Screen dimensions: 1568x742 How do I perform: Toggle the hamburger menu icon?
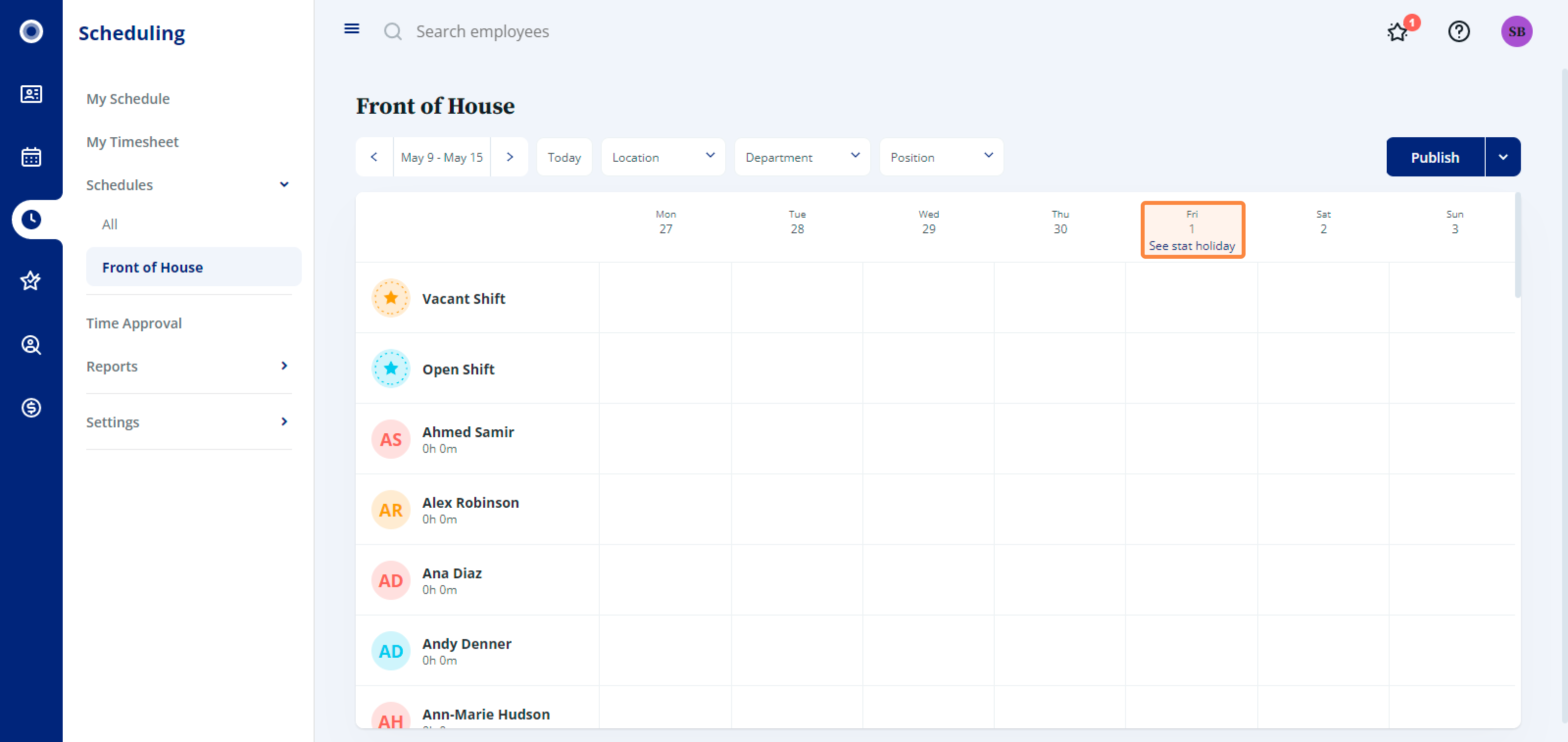point(352,29)
